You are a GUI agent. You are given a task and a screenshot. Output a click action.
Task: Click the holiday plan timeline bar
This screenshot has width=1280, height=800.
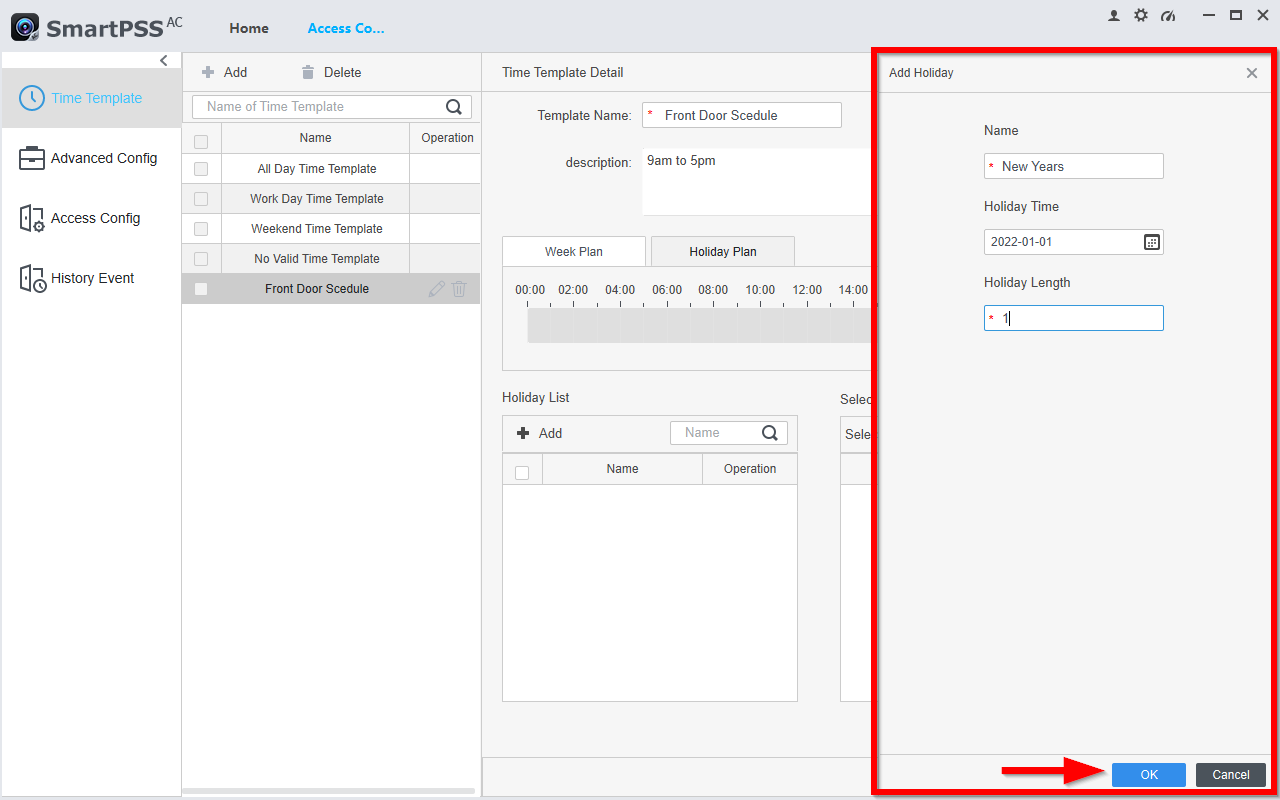(698, 326)
